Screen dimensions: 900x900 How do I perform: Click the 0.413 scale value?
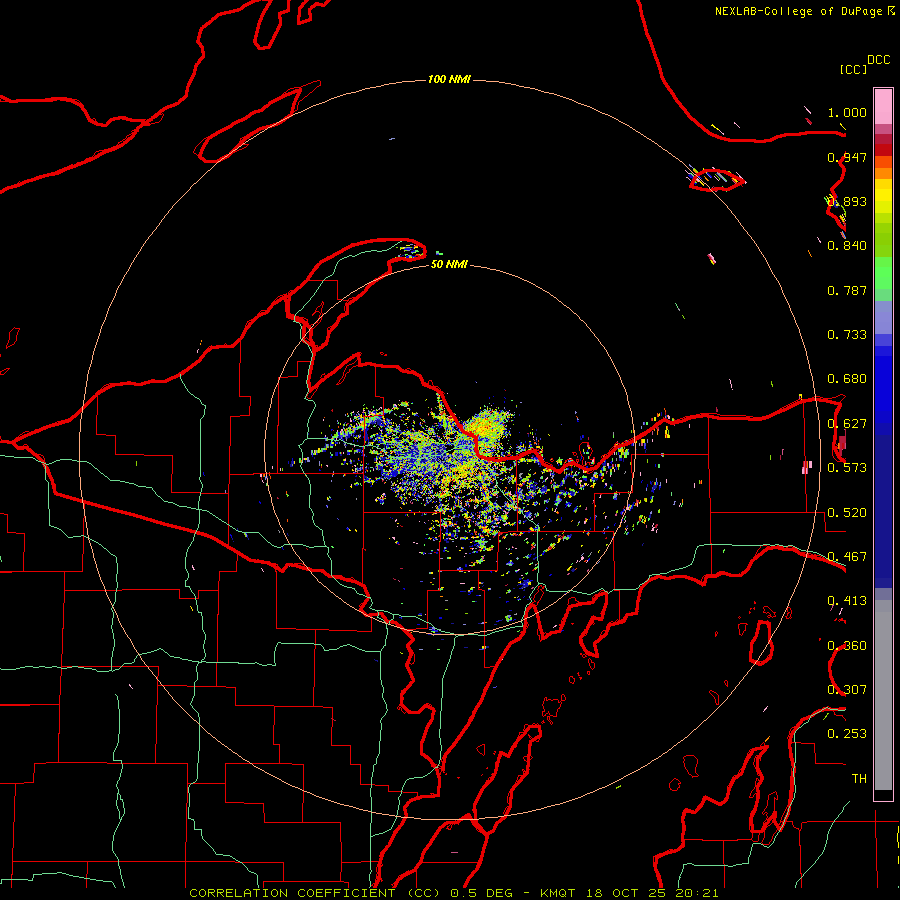847,601
